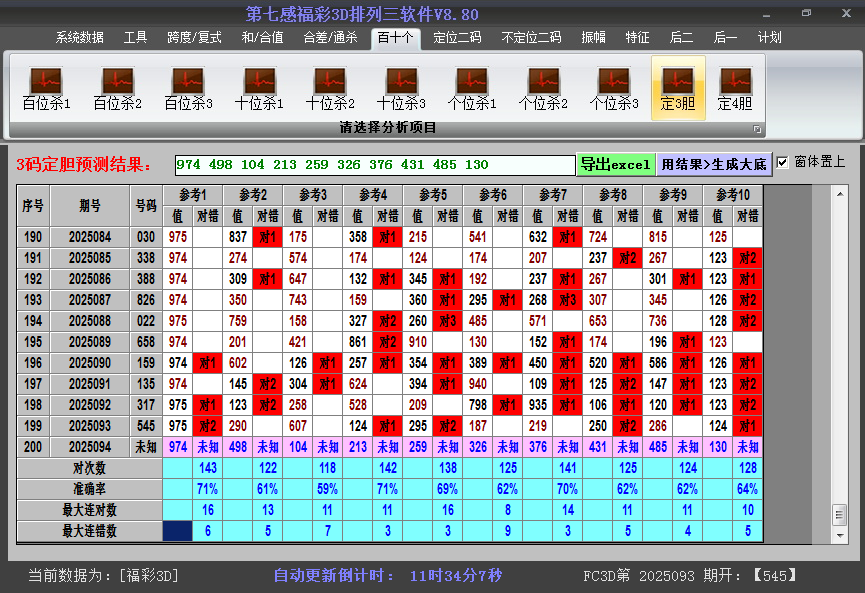Click the table scrollbar up arrow
The height and width of the screenshot is (593, 865).
tap(840, 194)
